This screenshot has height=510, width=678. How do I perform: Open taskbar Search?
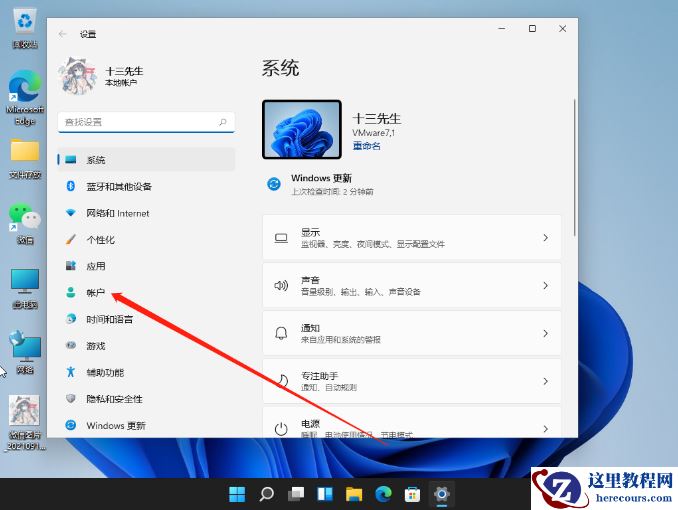[266, 494]
